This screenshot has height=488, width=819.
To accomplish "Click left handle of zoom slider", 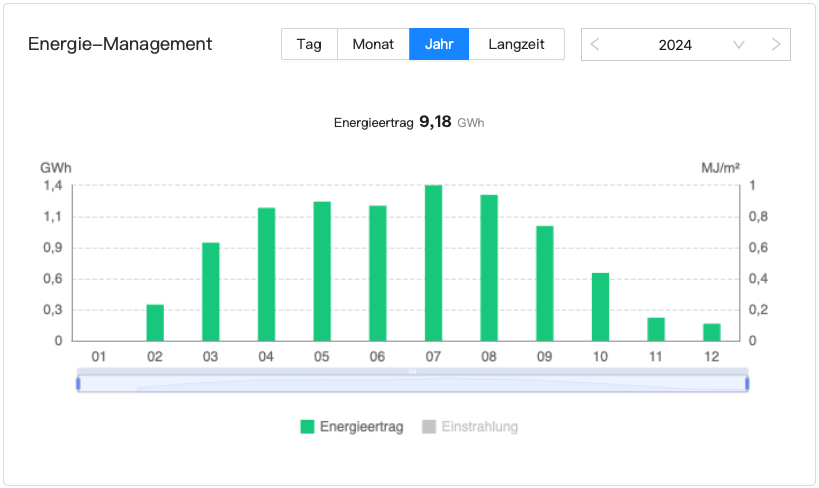I will 78,383.
